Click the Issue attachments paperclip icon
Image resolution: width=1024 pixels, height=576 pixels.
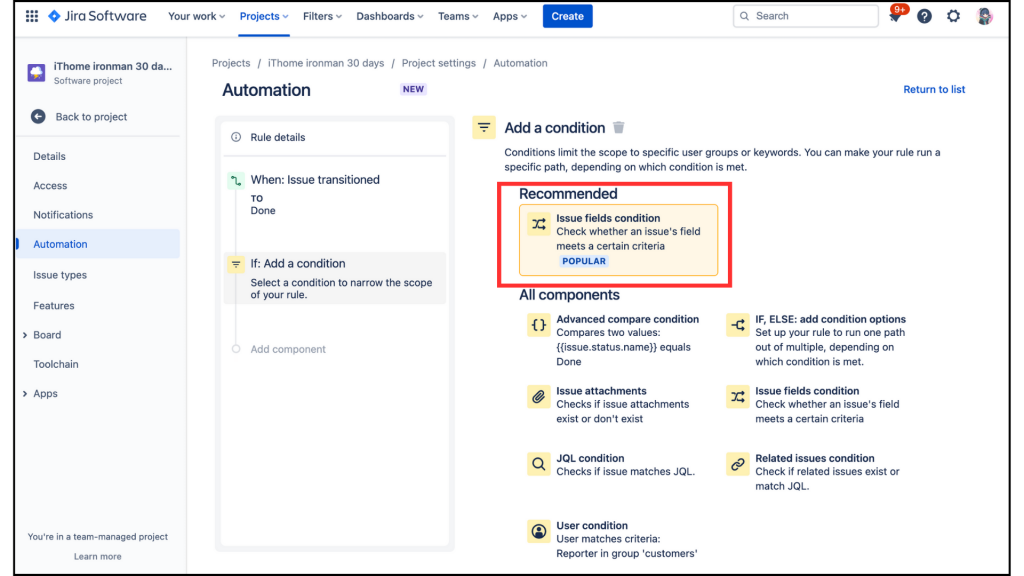pos(539,396)
